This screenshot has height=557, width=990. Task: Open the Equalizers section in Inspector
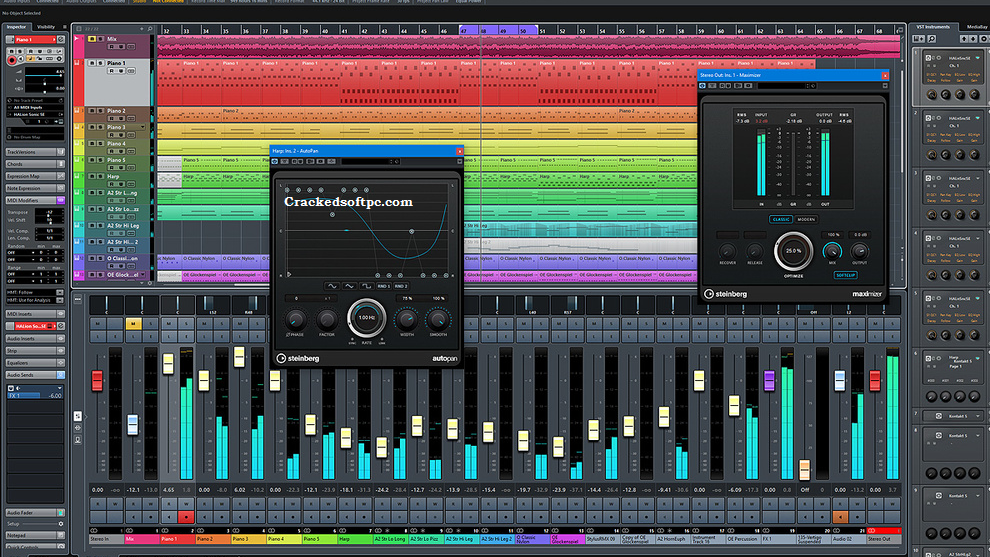(x=35, y=363)
